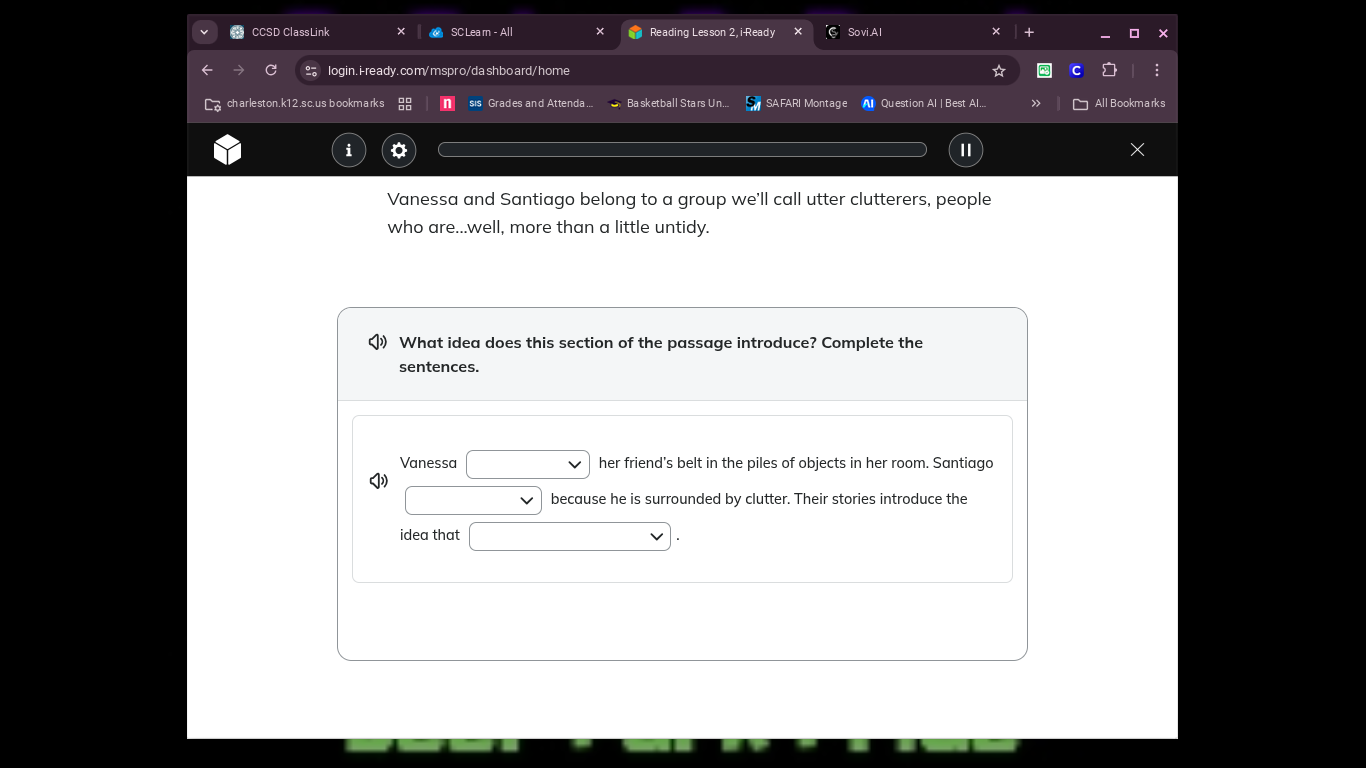Open the All Bookmarks folder
The width and height of the screenshot is (1366, 768).
pos(1118,103)
